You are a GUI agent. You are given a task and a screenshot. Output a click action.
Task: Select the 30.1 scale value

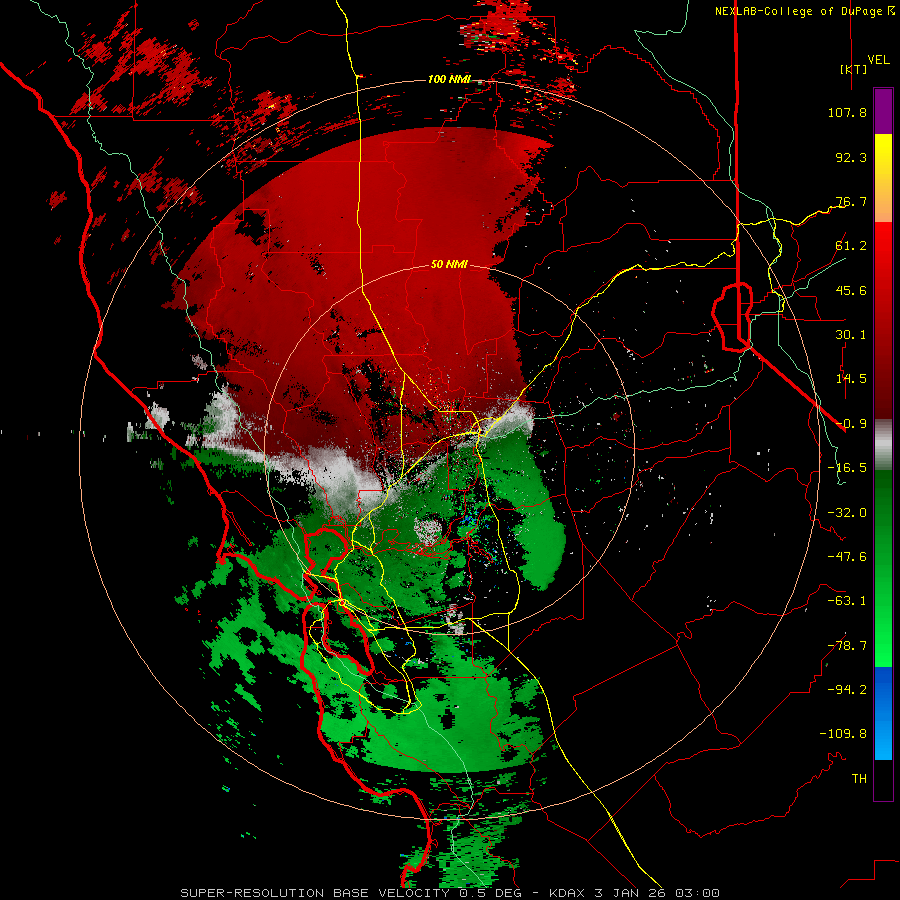tap(851, 335)
